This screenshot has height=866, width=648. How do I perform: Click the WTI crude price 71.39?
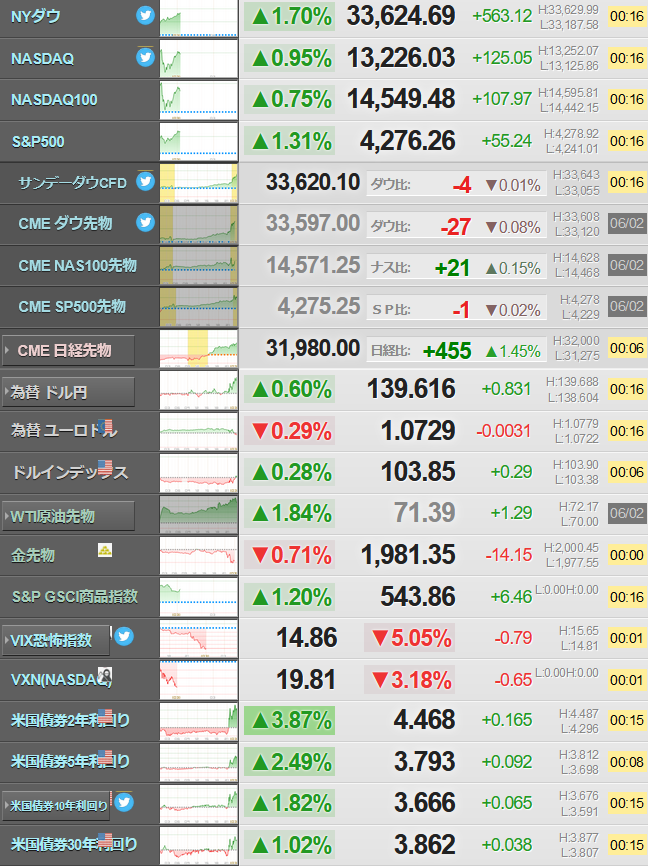click(424, 513)
